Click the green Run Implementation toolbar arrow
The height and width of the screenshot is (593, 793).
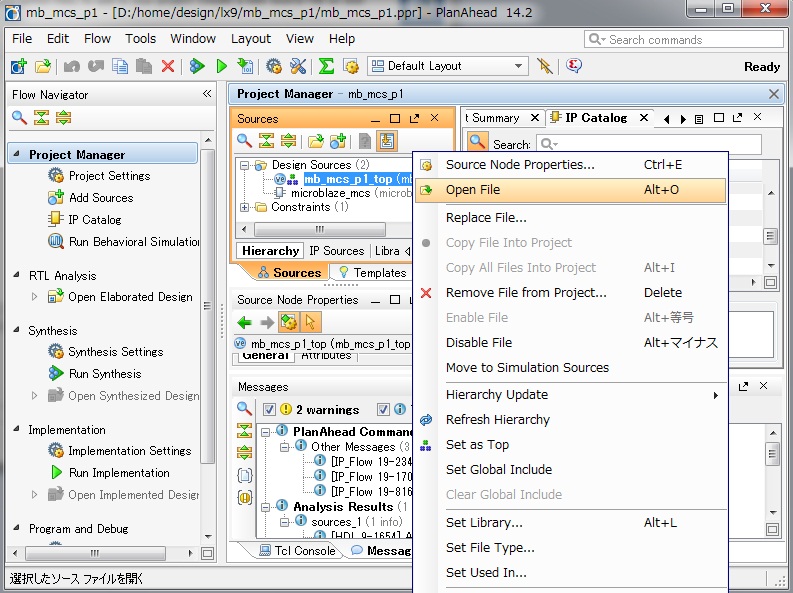222,66
